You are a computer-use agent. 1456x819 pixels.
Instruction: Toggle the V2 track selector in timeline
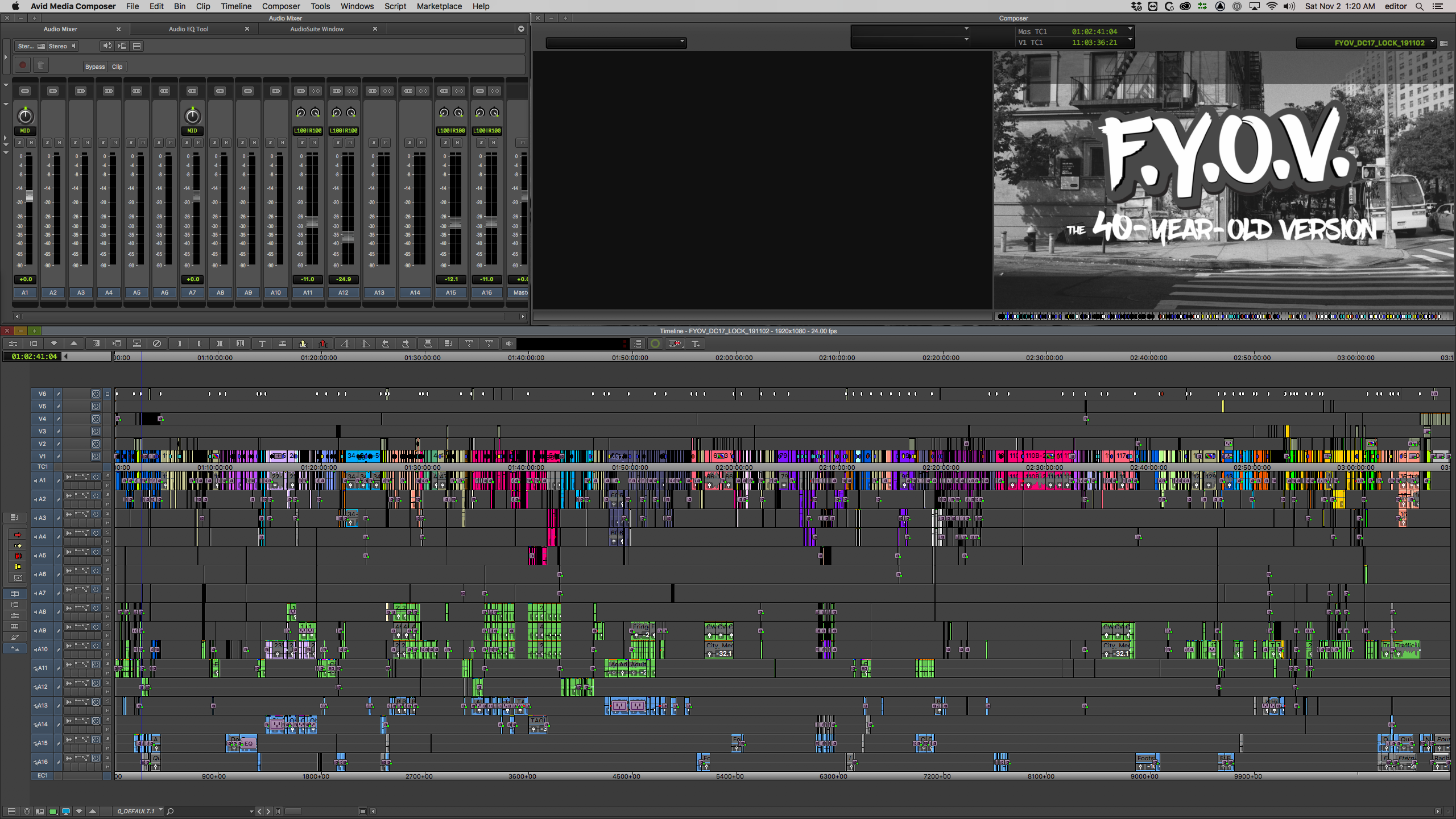point(42,444)
